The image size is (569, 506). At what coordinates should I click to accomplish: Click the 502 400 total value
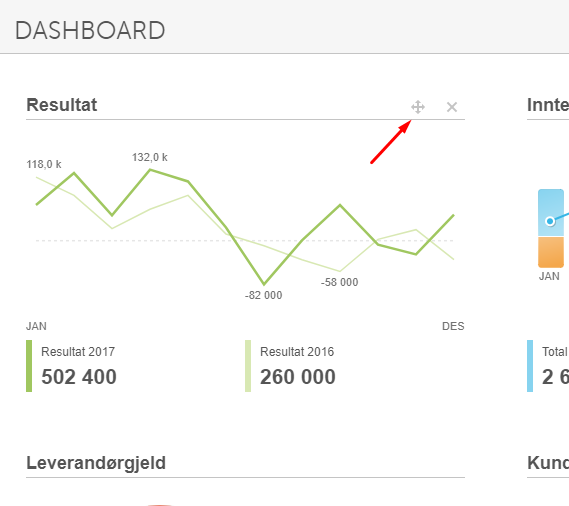click(79, 377)
